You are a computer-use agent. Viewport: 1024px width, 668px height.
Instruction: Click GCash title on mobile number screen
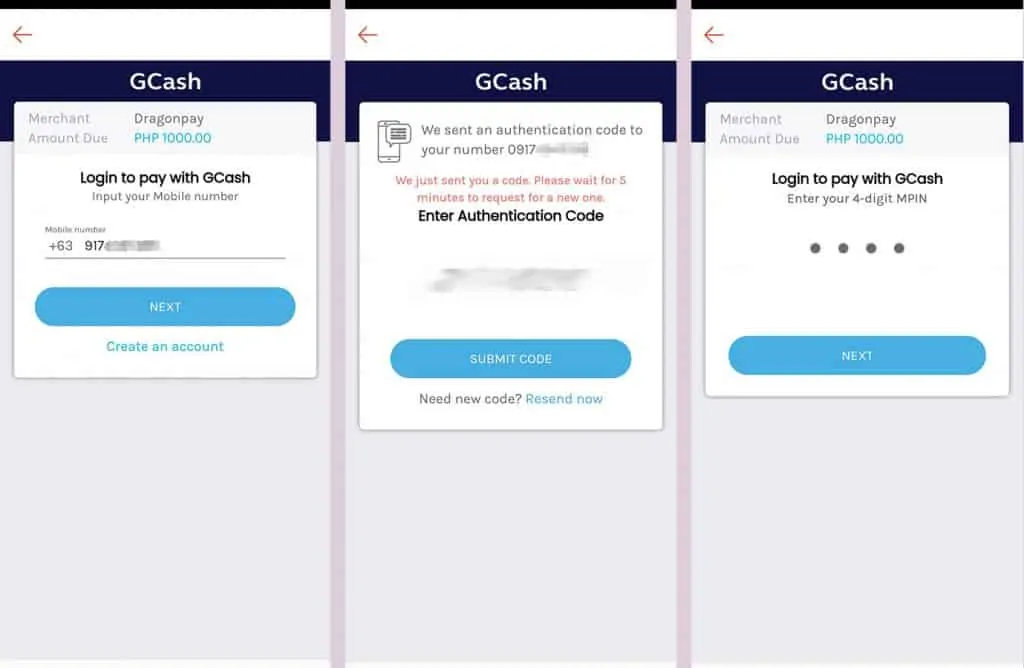[x=165, y=82]
